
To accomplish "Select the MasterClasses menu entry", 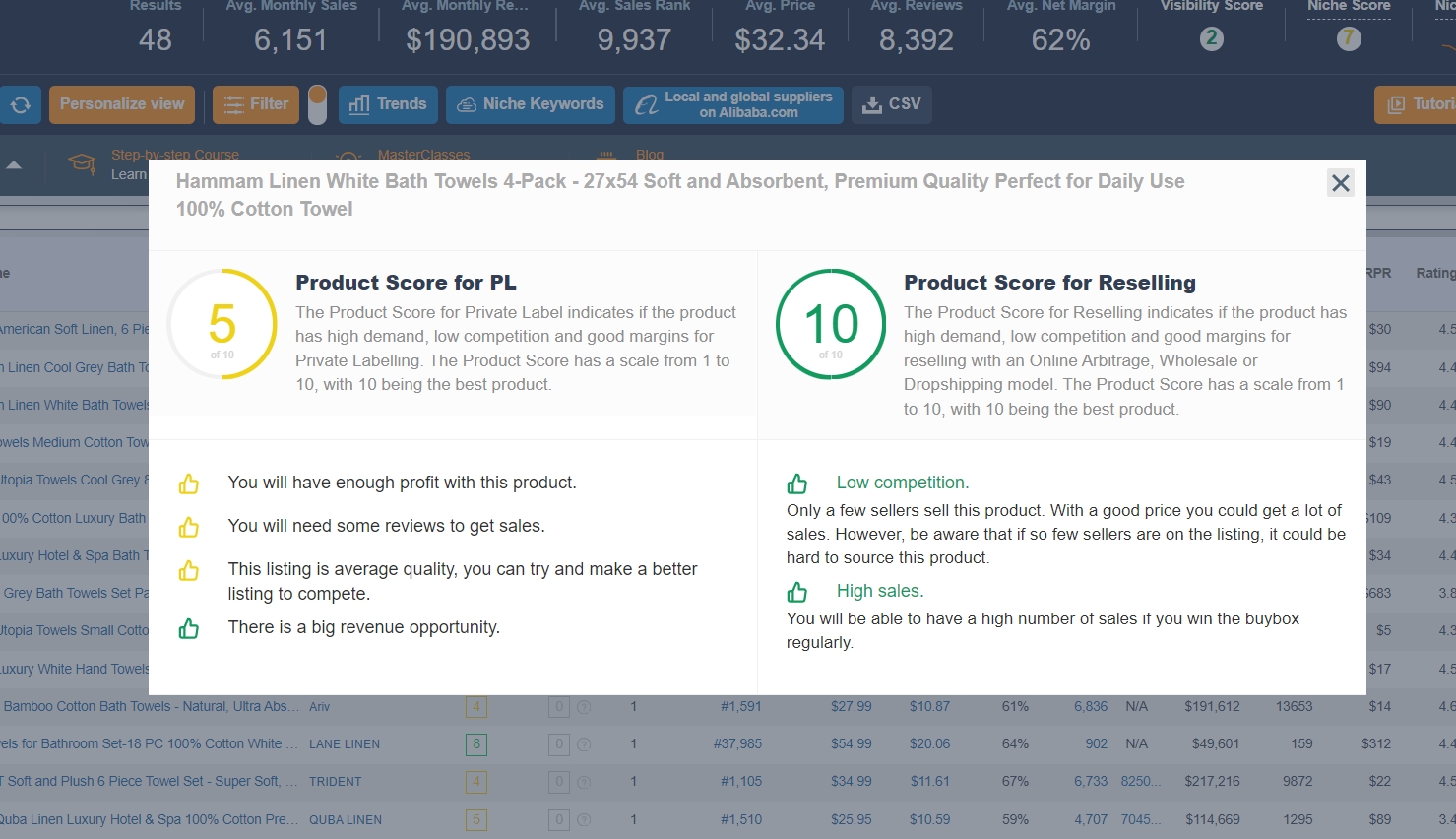I will pos(424,155).
